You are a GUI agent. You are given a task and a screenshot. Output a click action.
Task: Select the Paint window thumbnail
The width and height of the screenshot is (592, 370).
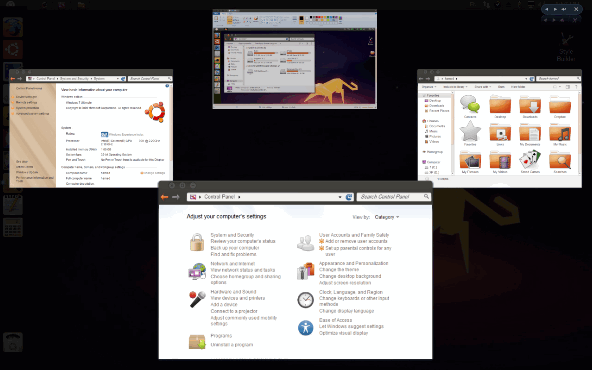tap(294, 59)
